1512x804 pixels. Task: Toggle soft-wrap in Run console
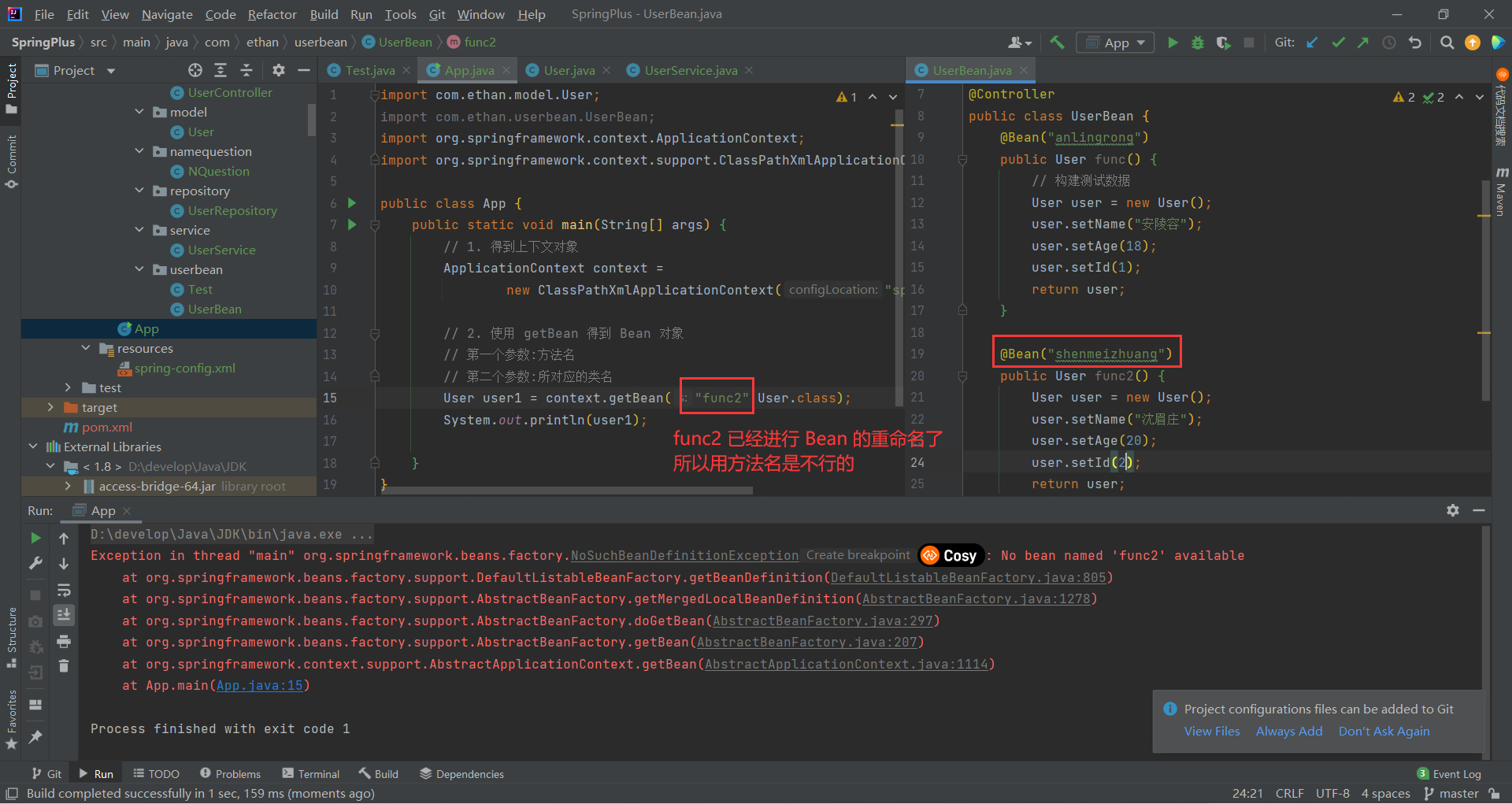[x=64, y=590]
